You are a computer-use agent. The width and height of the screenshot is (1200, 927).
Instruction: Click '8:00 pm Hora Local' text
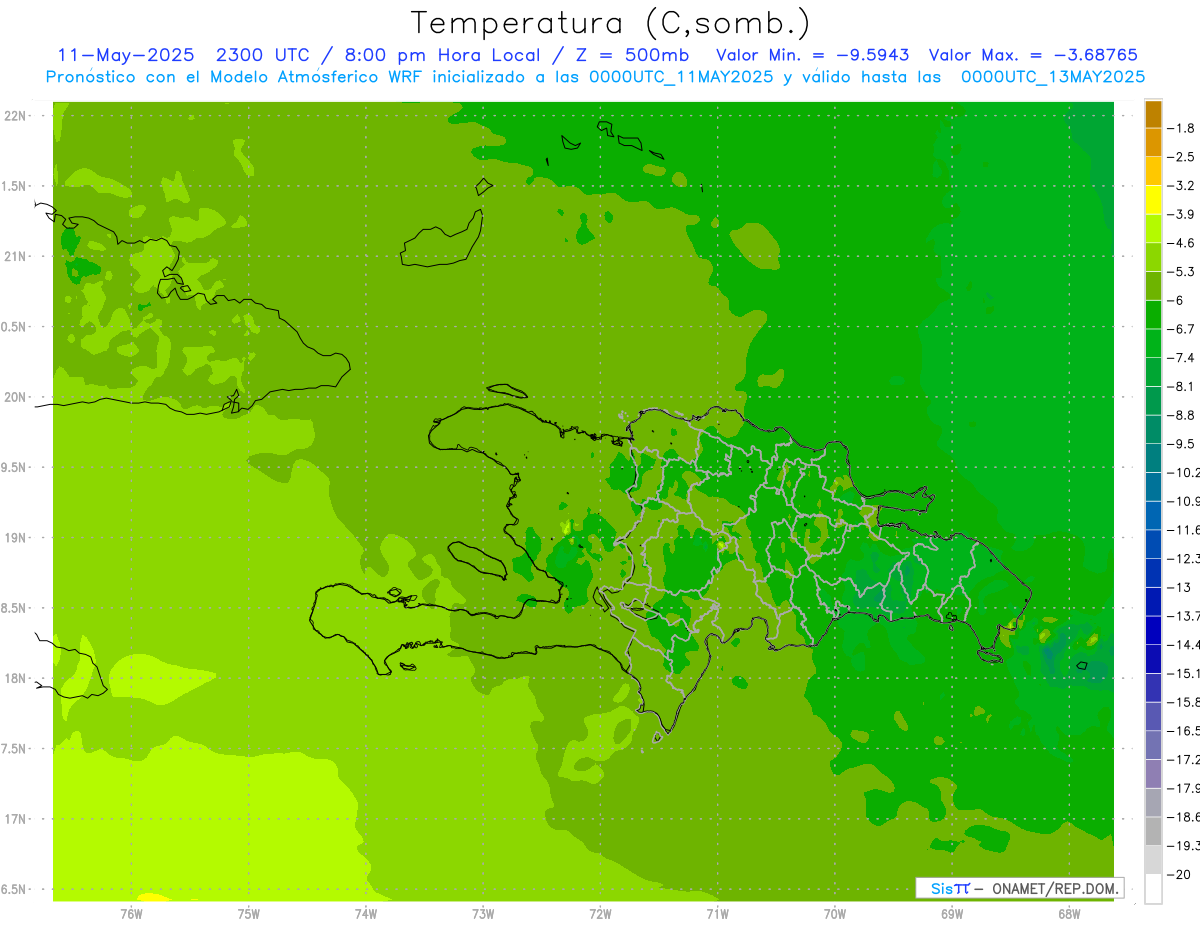click(441, 55)
